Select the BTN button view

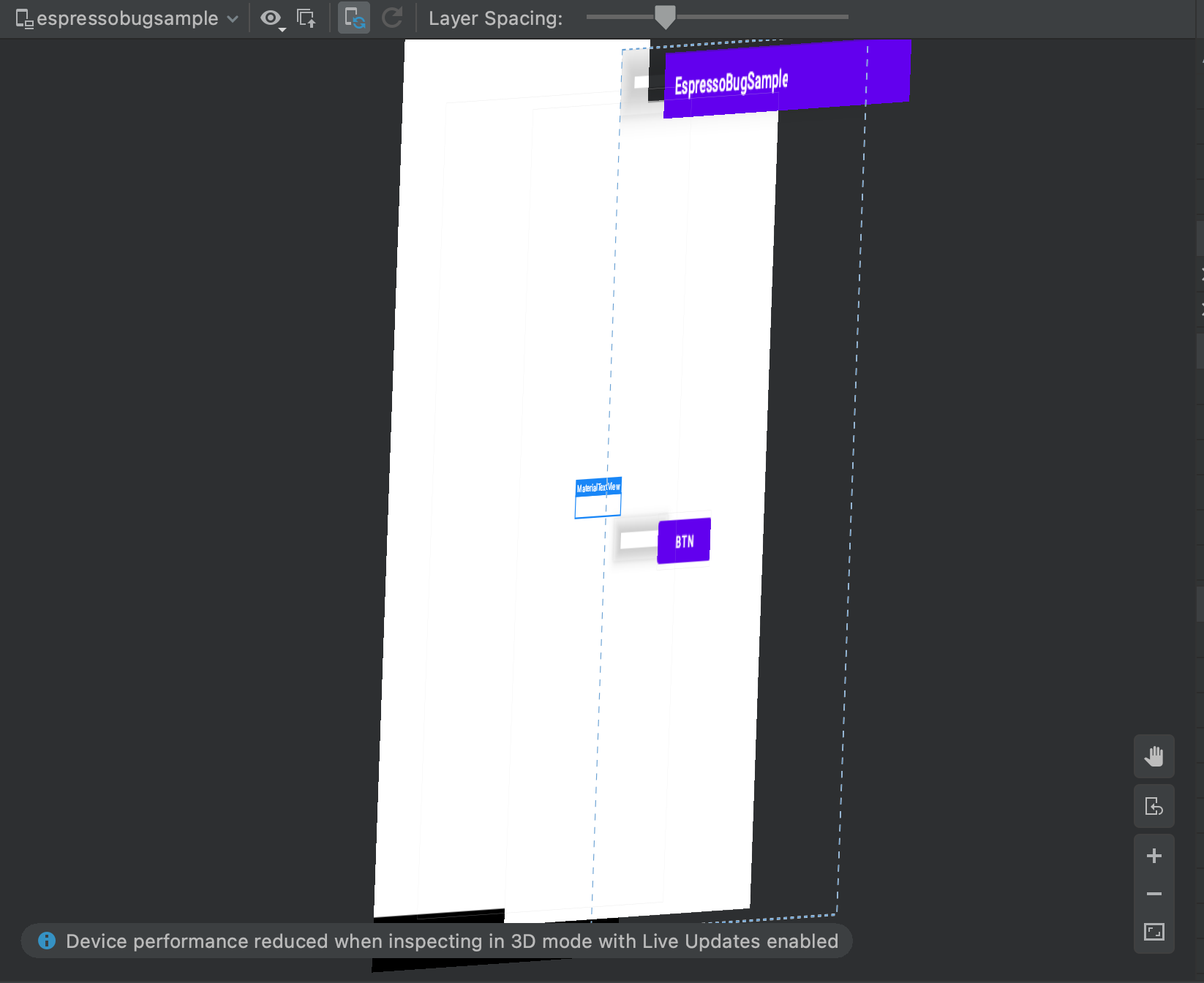[x=684, y=541]
